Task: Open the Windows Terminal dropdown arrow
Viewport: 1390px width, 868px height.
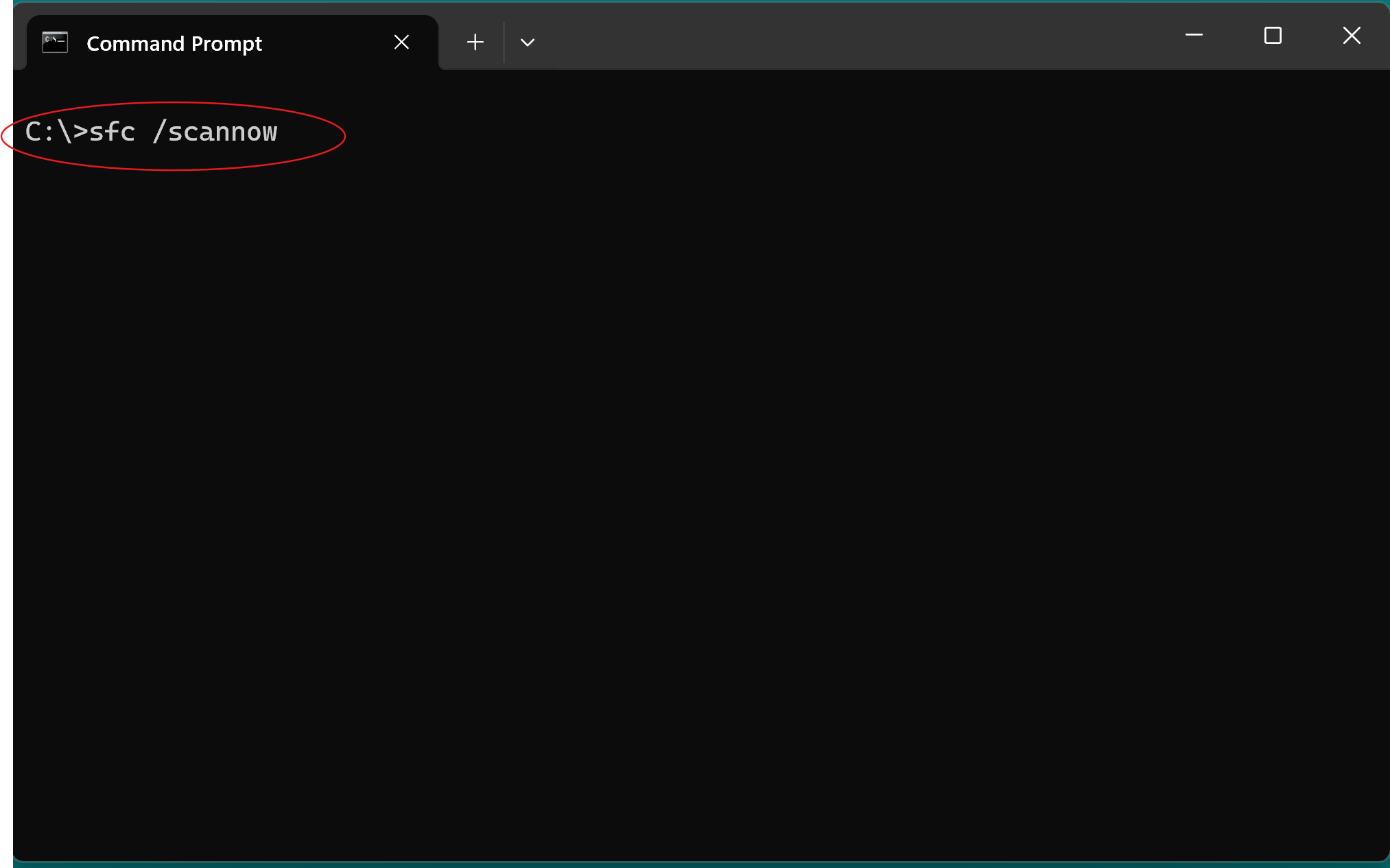Action: (527, 43)
